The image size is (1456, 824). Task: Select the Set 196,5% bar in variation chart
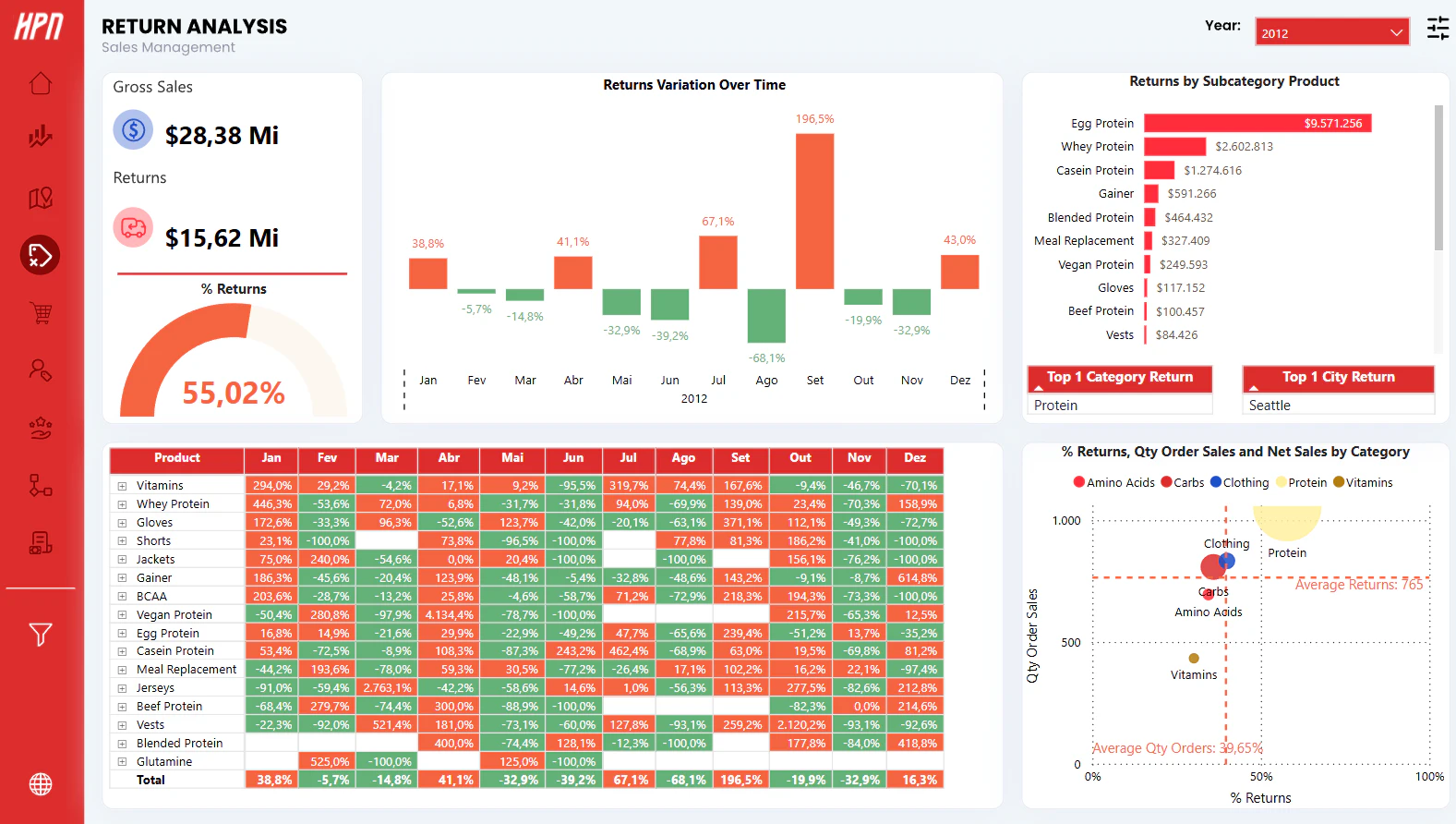click(815, 212)
